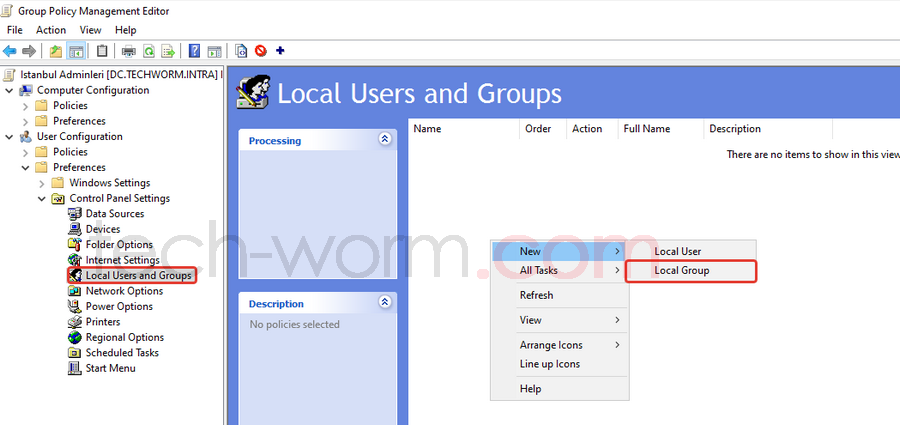Collapse the Computer Configuration tree node

coord(9,90)
